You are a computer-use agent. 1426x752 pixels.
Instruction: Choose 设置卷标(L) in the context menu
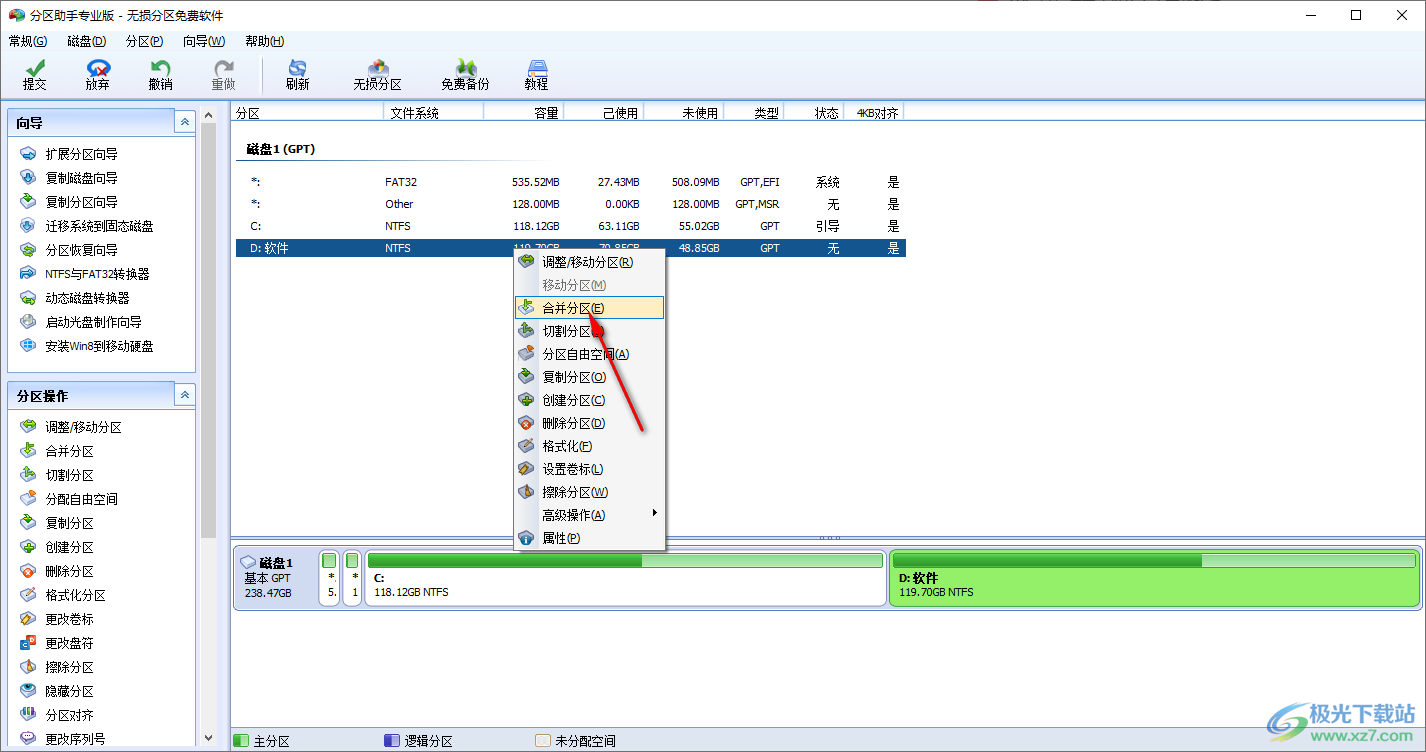click(x=589, y=469)
